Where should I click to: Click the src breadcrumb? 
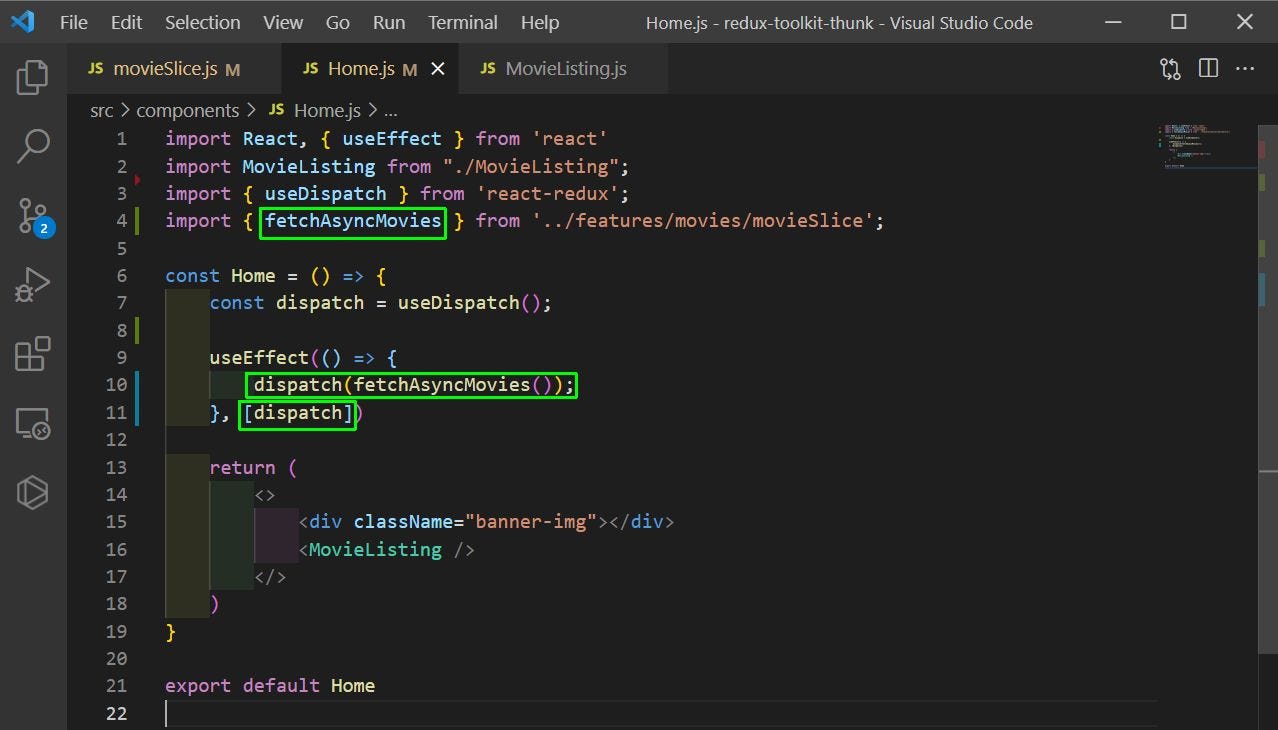pos(102,110)
